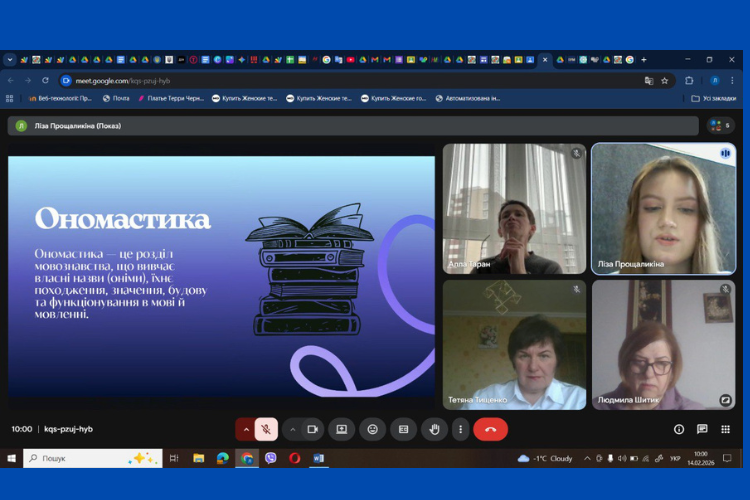This screenshot has width=750, height=500.
Task: Expand the microphone audio settings arrow
Action: (x=246, y=429)
